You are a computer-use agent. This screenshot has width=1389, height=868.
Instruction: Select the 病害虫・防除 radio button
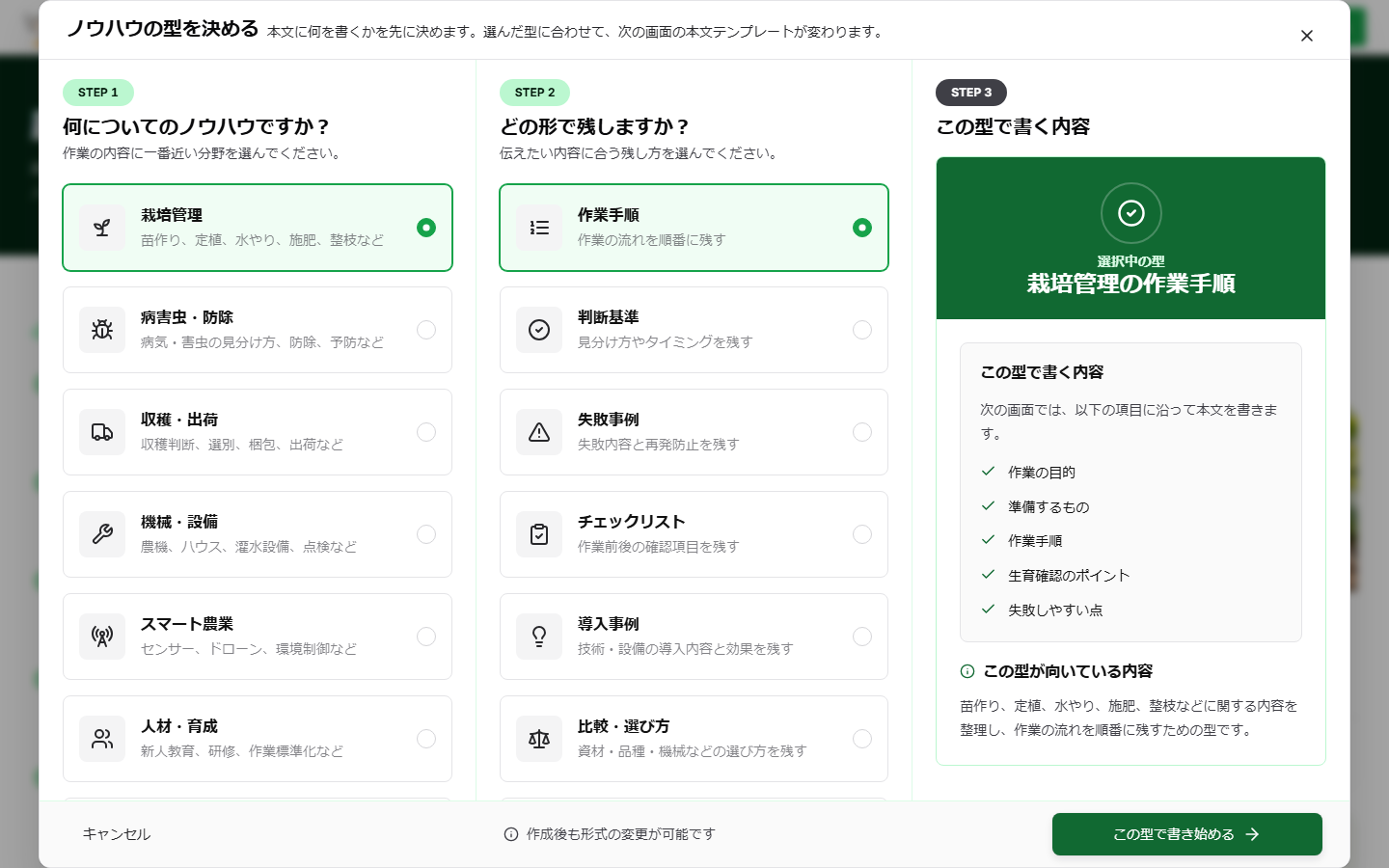(x=426, y=330)
